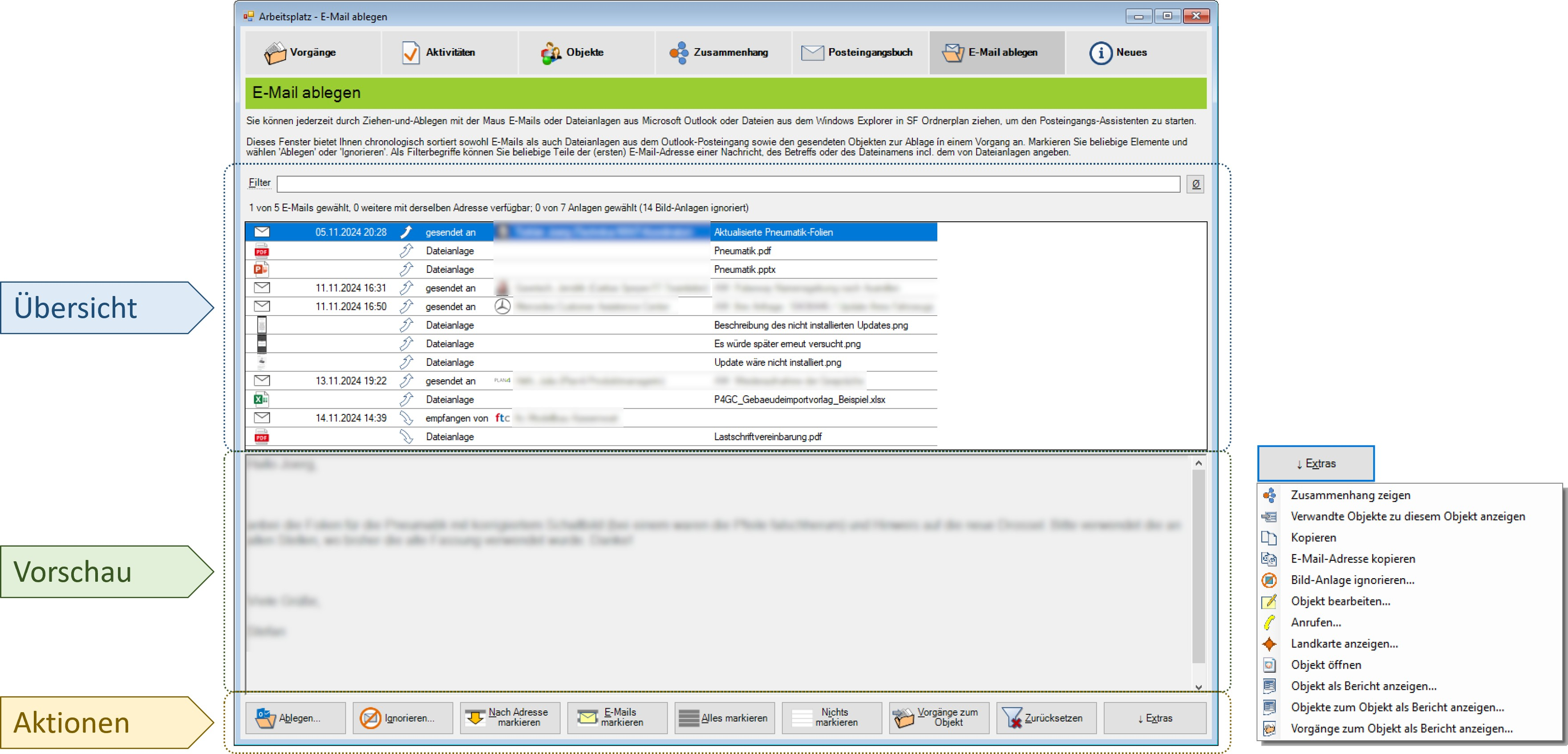Click the PDF icon of Pneumatik.pdf

pyautogui.click(x=262, y=251)
